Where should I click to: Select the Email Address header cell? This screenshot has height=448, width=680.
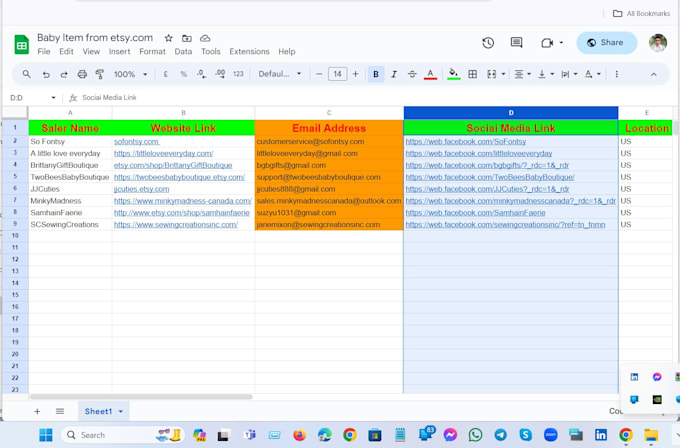coord(329,128)
